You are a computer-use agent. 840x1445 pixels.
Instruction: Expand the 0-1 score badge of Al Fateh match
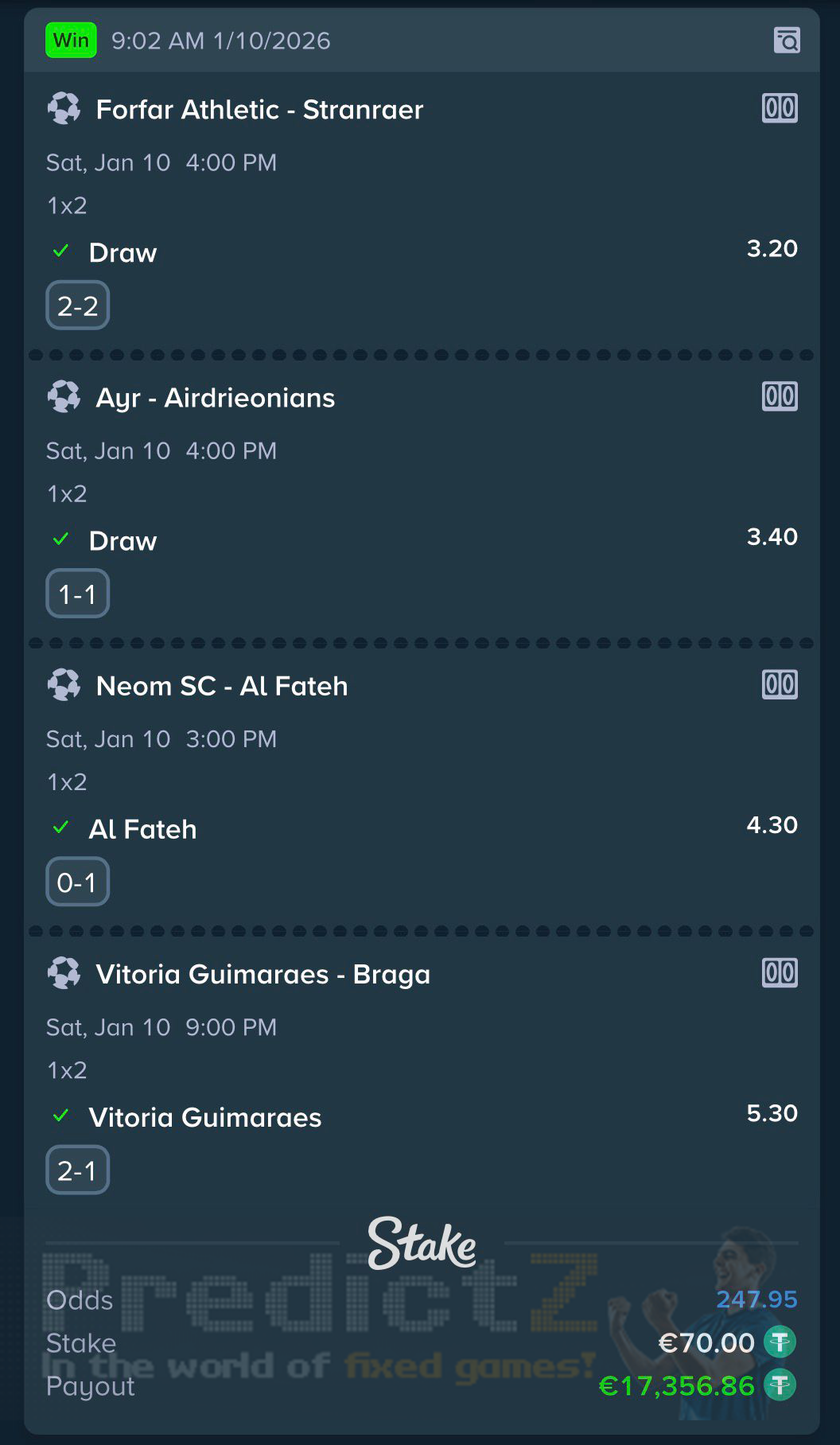click(77, 882)
